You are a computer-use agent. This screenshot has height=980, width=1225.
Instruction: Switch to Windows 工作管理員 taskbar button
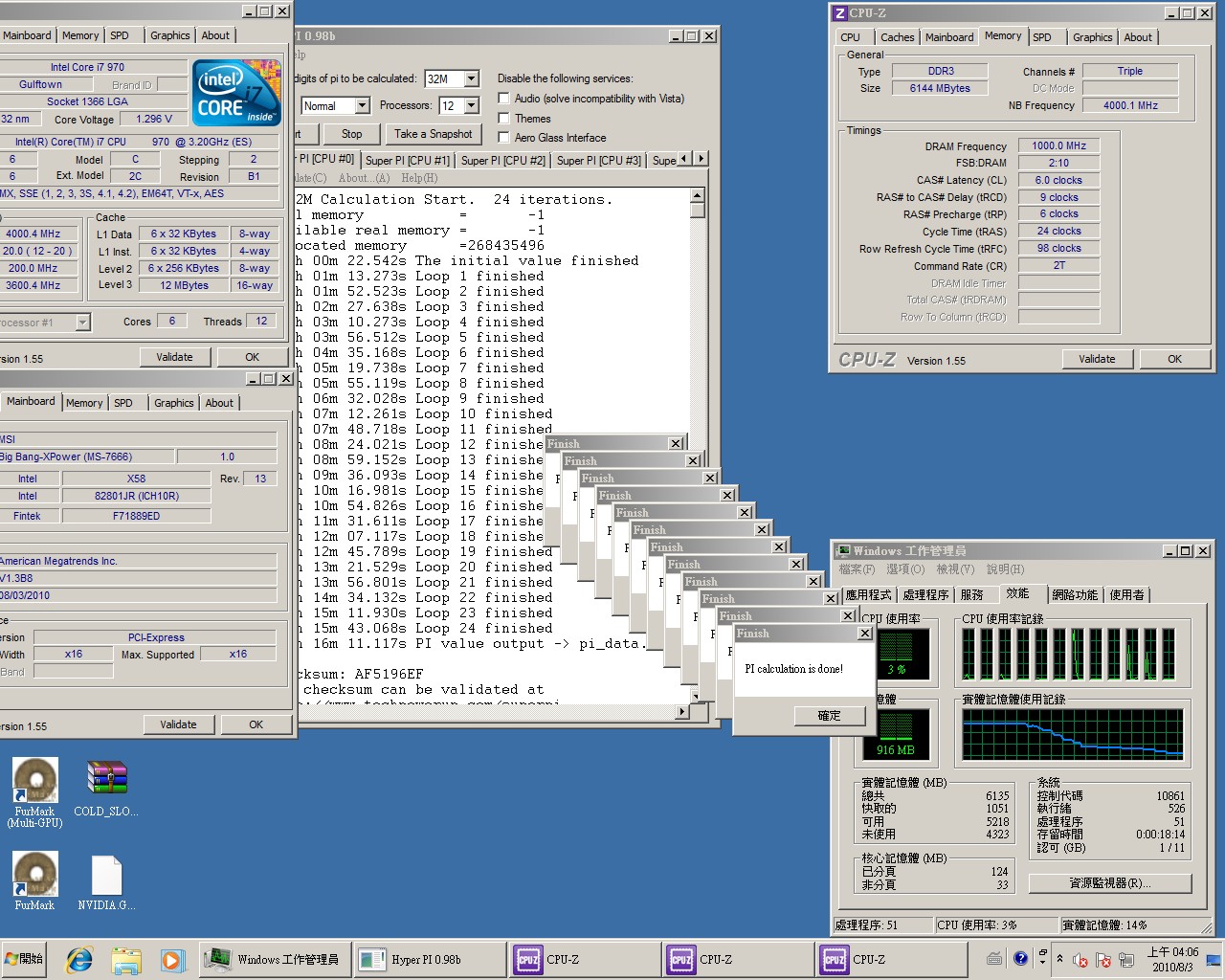coord(276,959)
